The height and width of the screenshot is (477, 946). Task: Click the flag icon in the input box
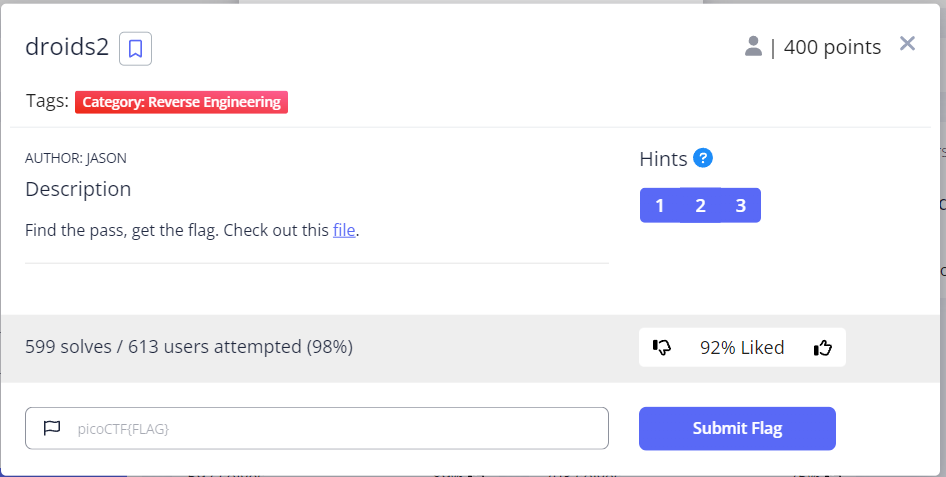(x=52, y=428)
